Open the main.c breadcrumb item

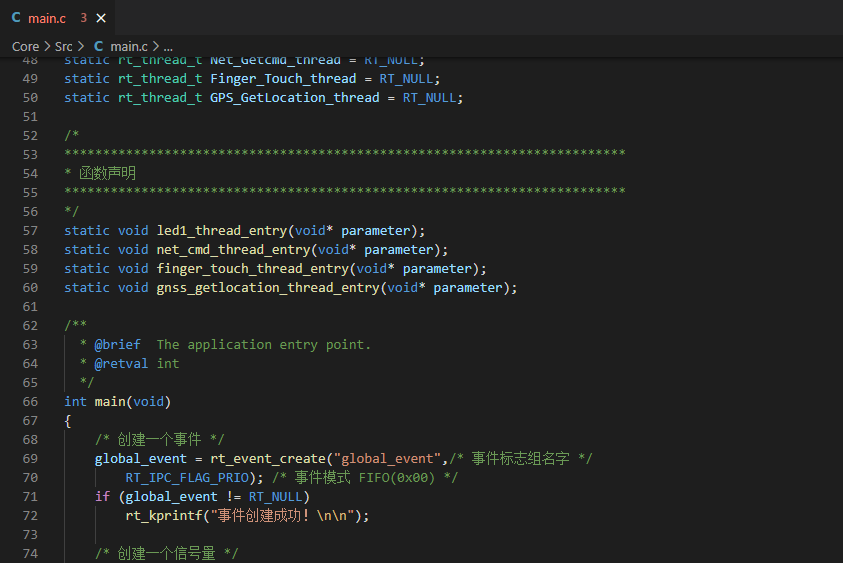click(x=129, y=47)
